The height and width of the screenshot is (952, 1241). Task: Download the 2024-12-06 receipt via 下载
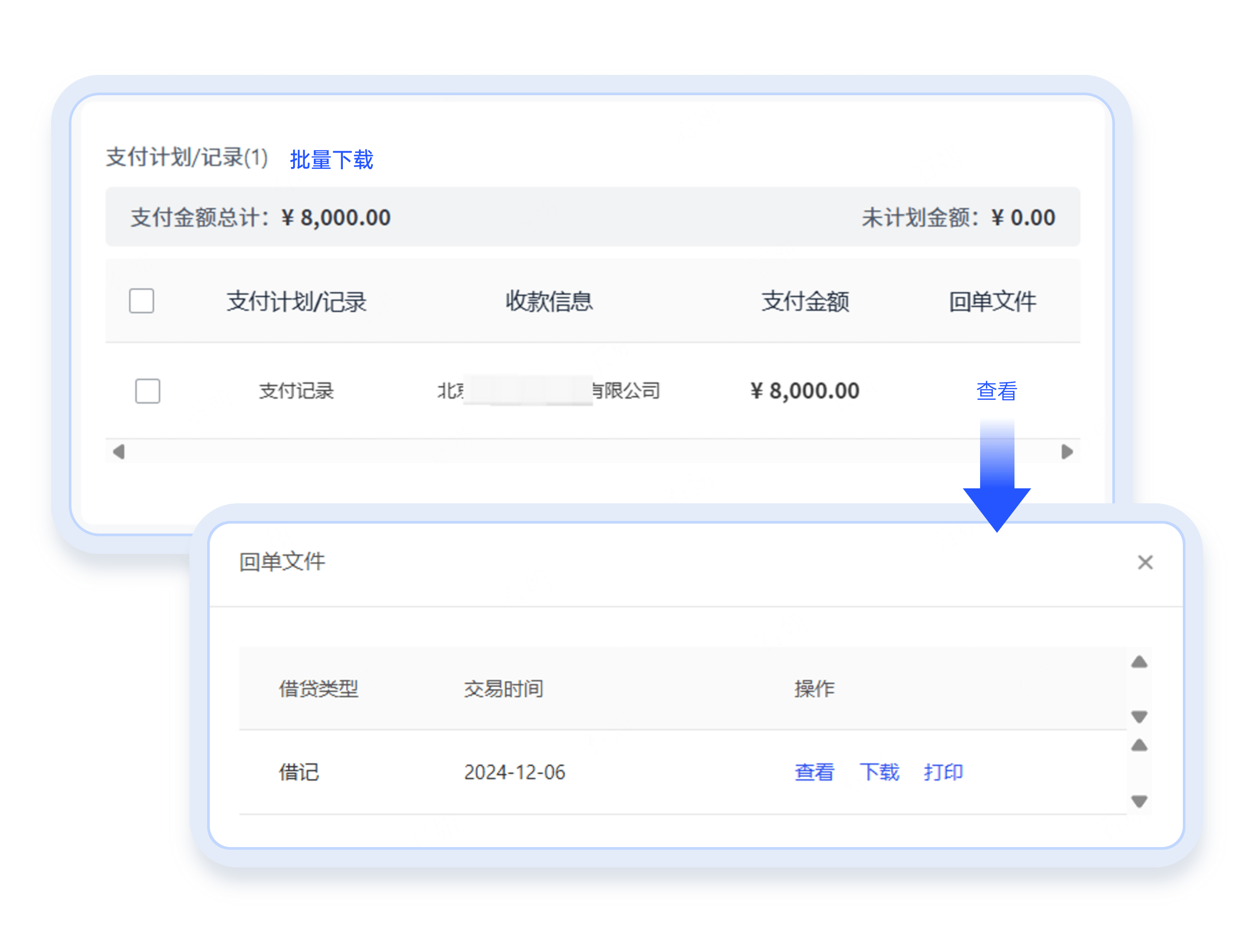click(879, 772)
